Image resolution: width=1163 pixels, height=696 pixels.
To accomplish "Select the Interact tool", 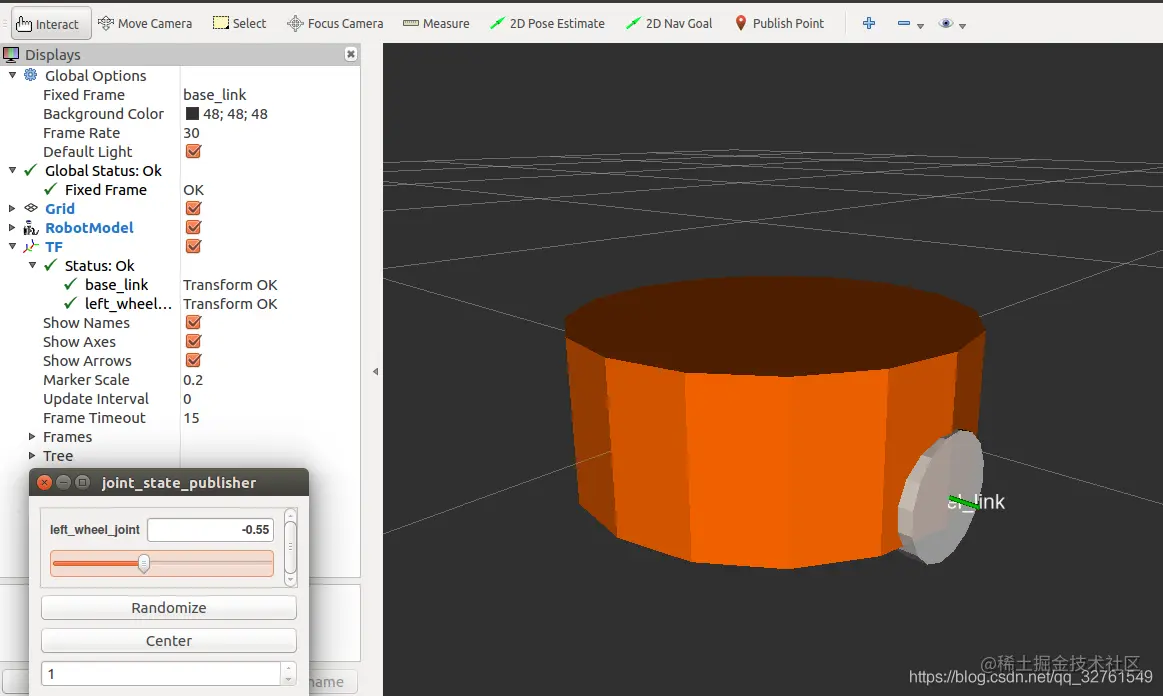I will [50, 24].
